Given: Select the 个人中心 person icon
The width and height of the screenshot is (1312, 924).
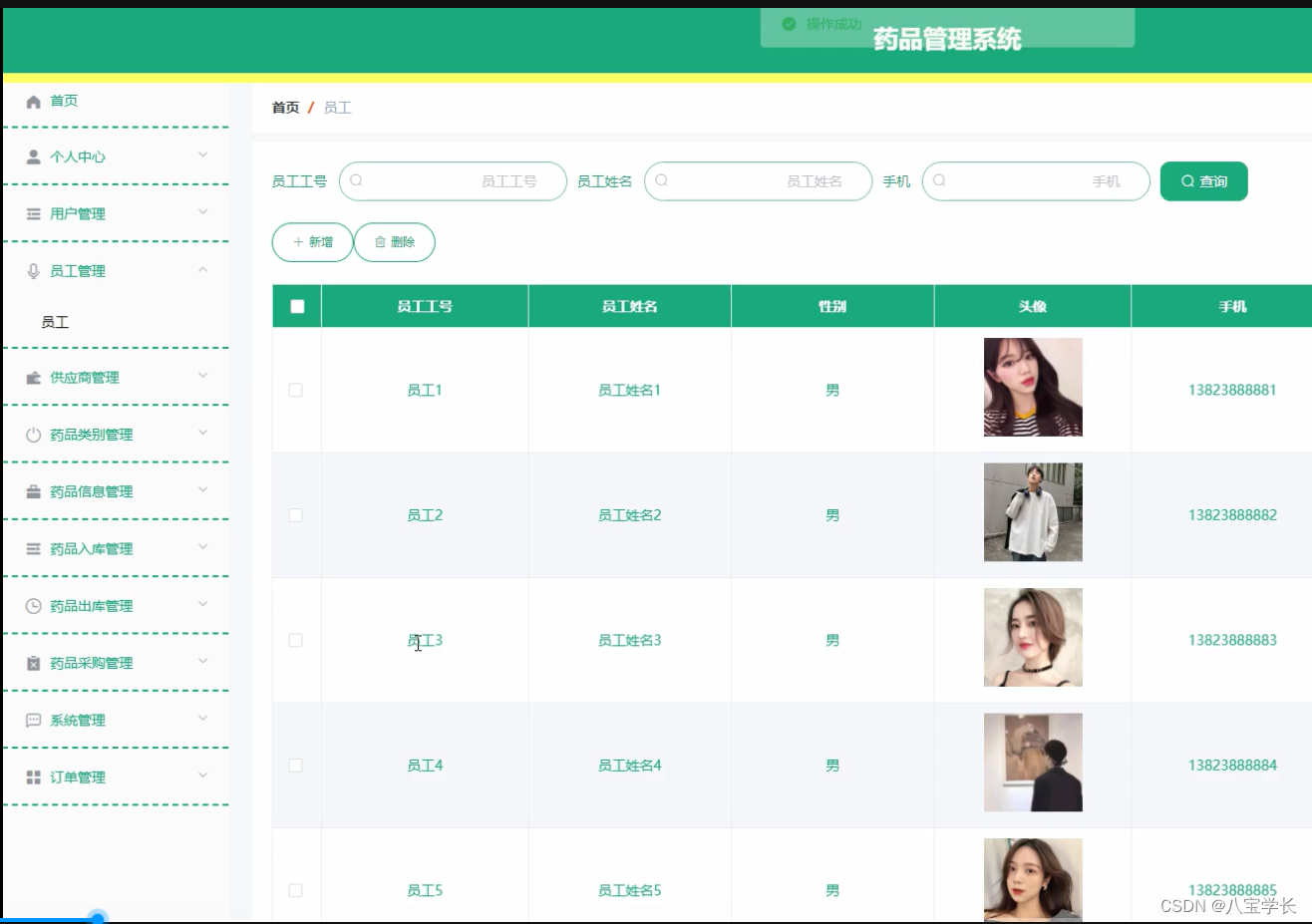Looking at the screenshot, I should coord(34,156).
